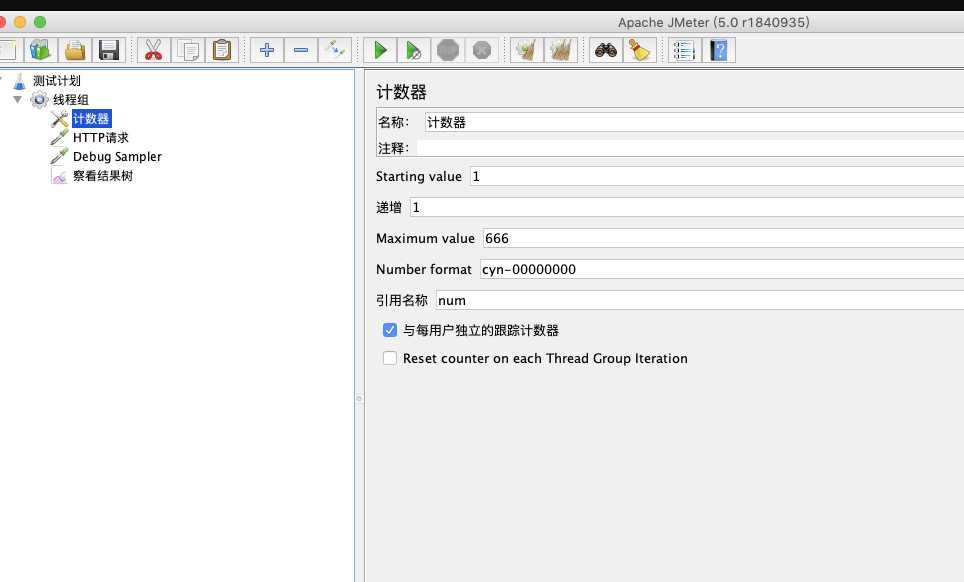Cut selection with the scissors icon
The image size is (964, 582).
[154, 50]
